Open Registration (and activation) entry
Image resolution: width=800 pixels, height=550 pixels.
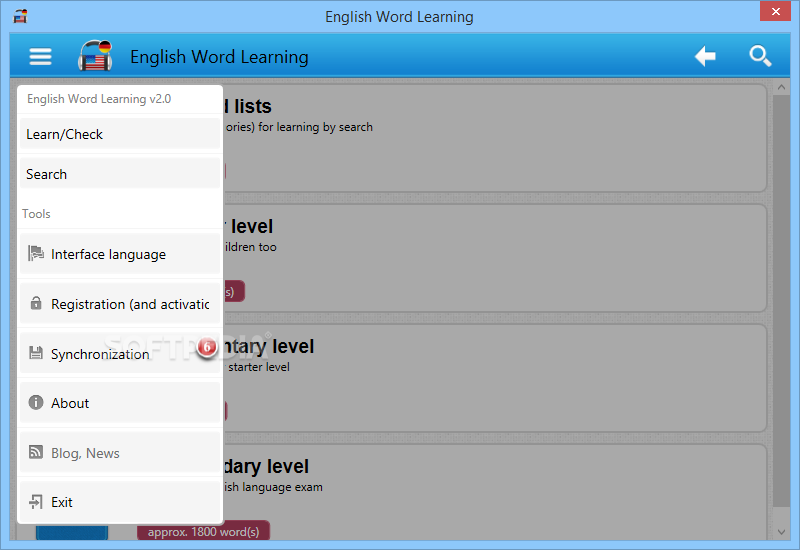(120, 304)
